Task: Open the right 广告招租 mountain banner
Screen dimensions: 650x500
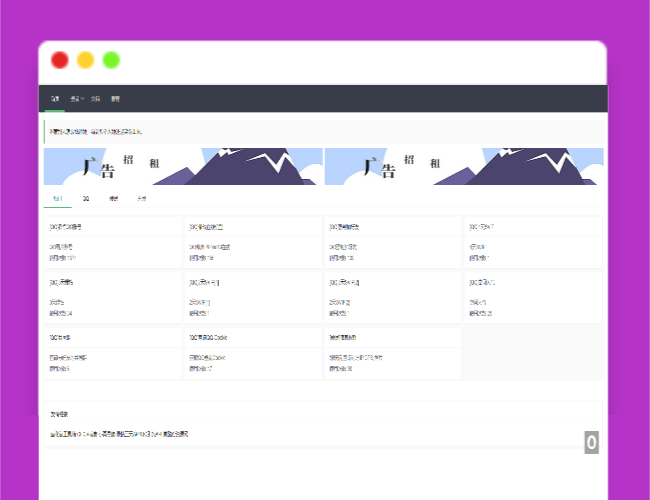Action: pyautogui.click(x=463, y=167)
